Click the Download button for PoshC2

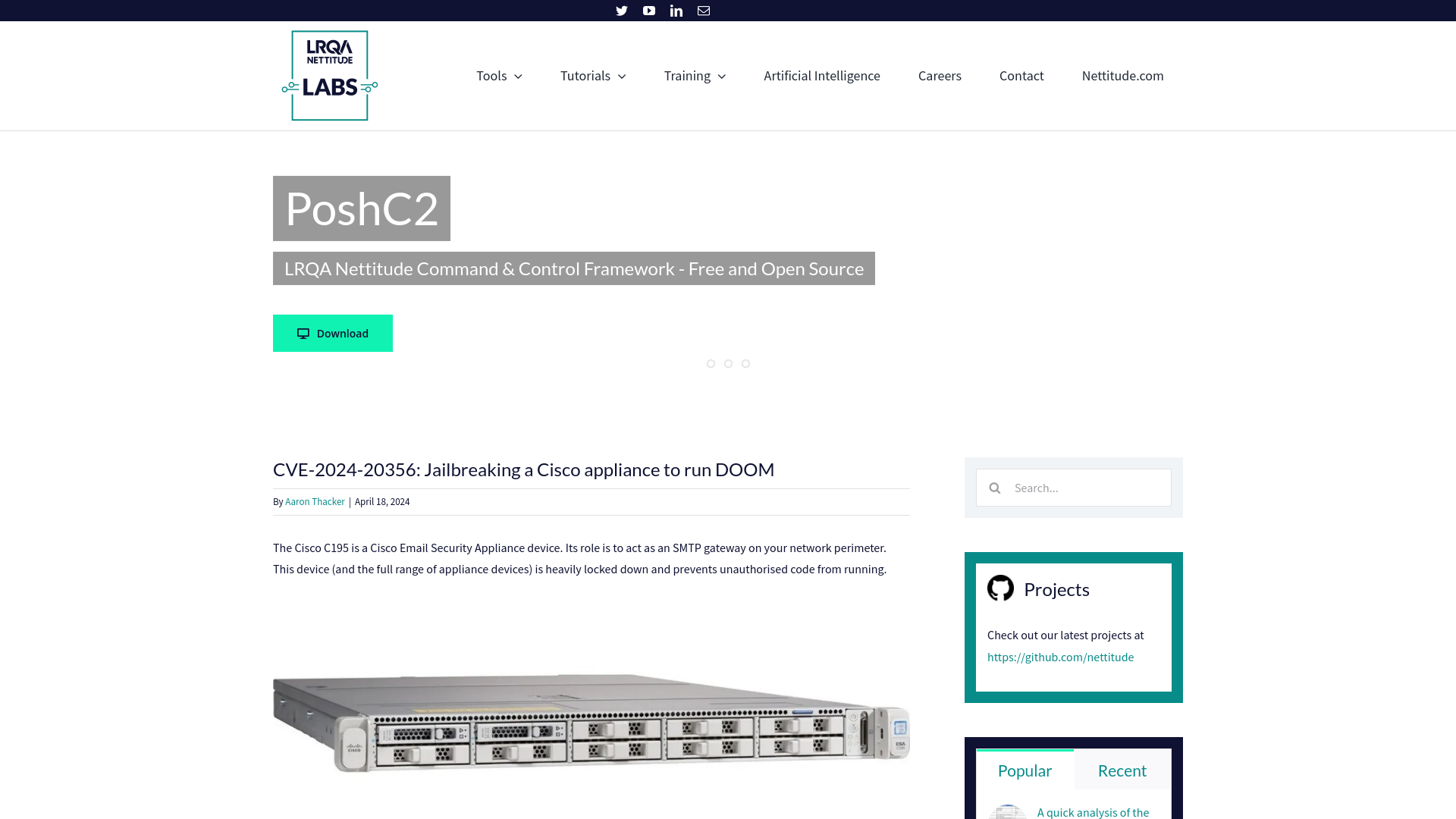[x=332, y=333]
